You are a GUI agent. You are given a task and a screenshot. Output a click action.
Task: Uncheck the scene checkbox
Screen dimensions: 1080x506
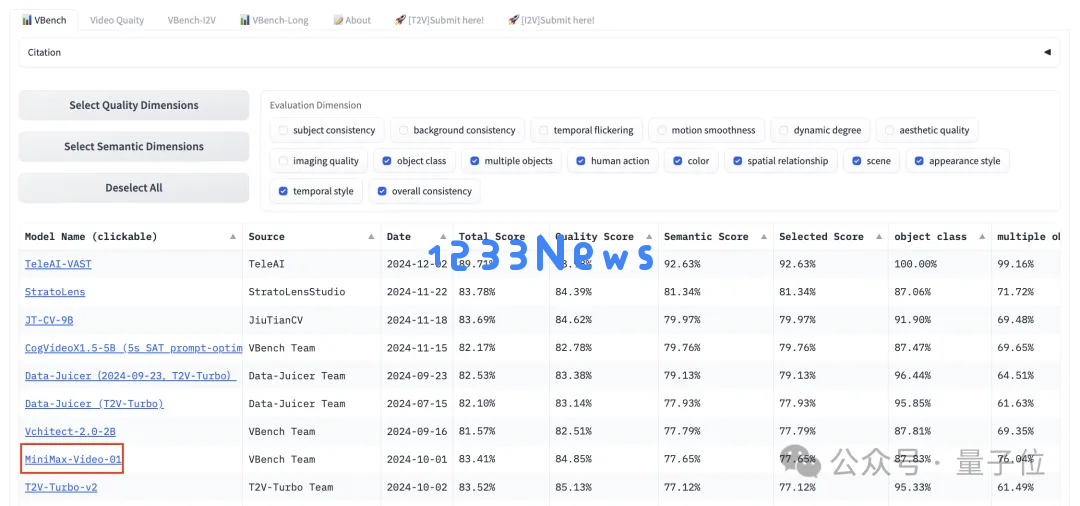point(857,161)
